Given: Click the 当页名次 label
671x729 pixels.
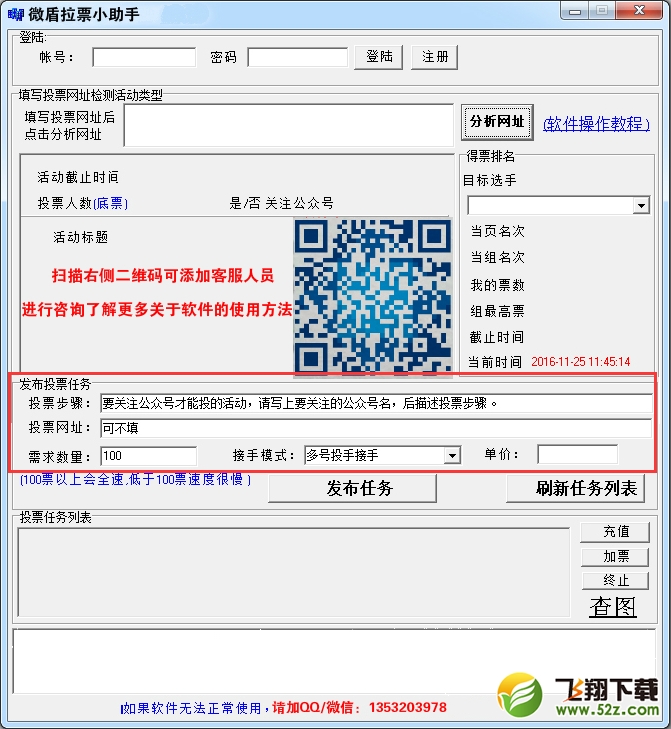Looking at the screenshot, I should (x=497, y=231).
